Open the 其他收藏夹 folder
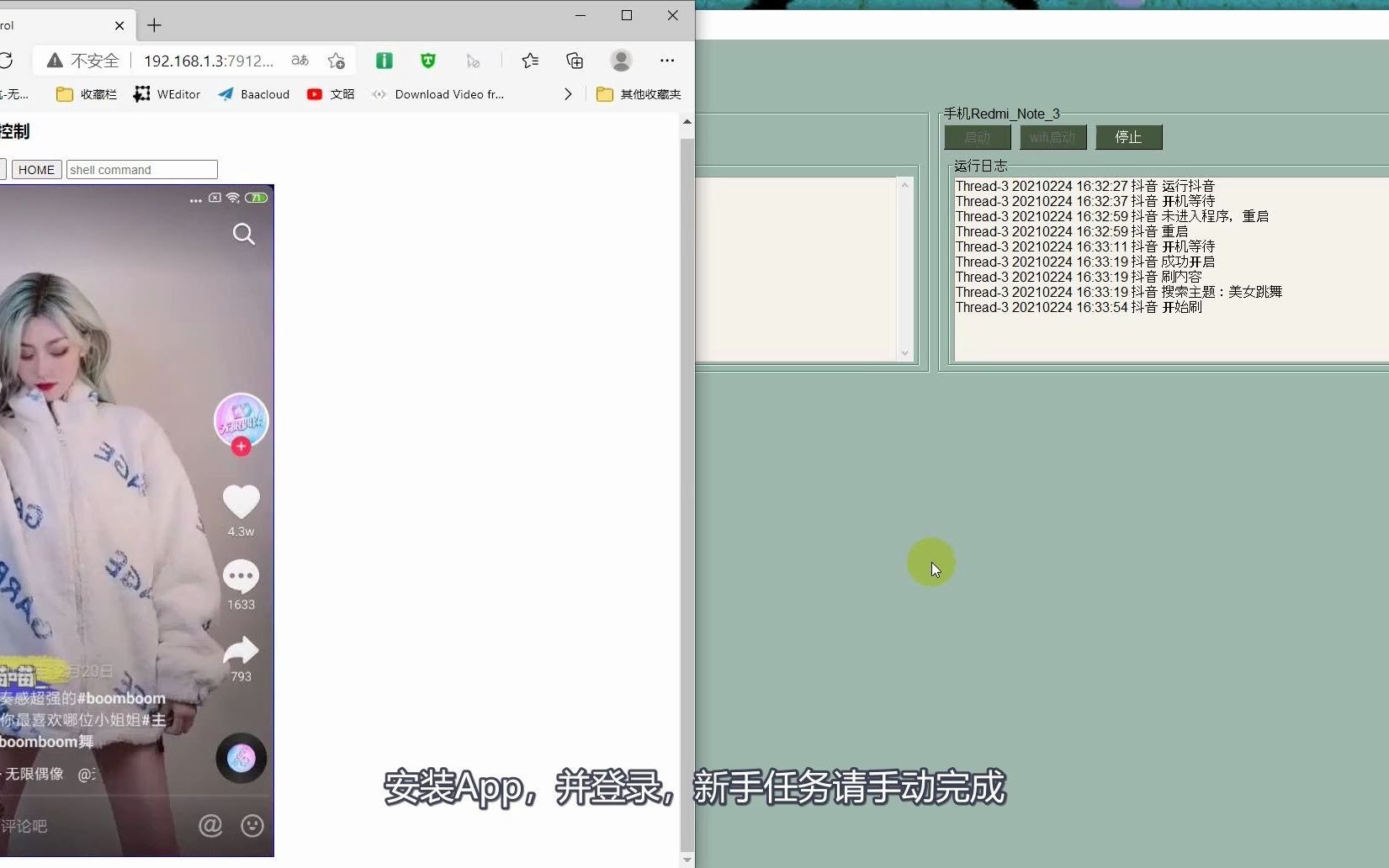This screenshot has width=1389, height=868. click(639, 94)
